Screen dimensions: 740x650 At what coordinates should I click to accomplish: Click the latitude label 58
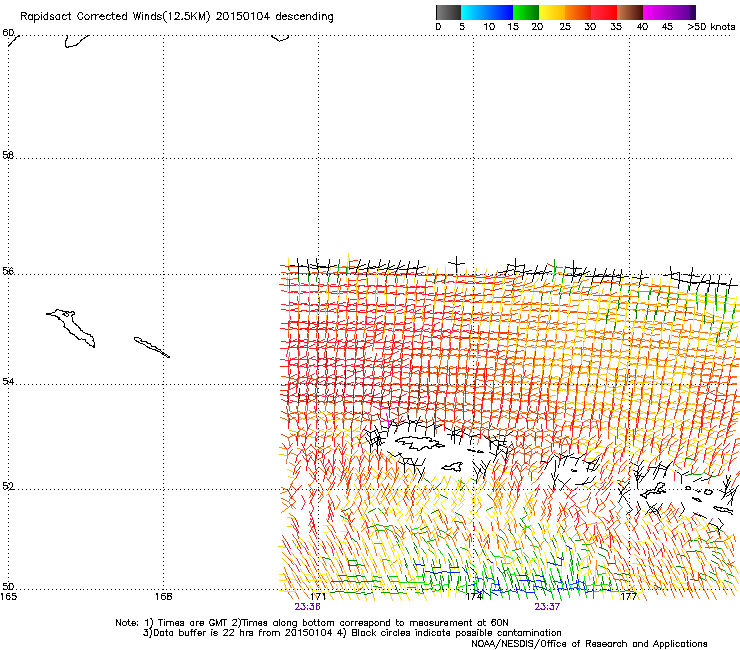8,155
